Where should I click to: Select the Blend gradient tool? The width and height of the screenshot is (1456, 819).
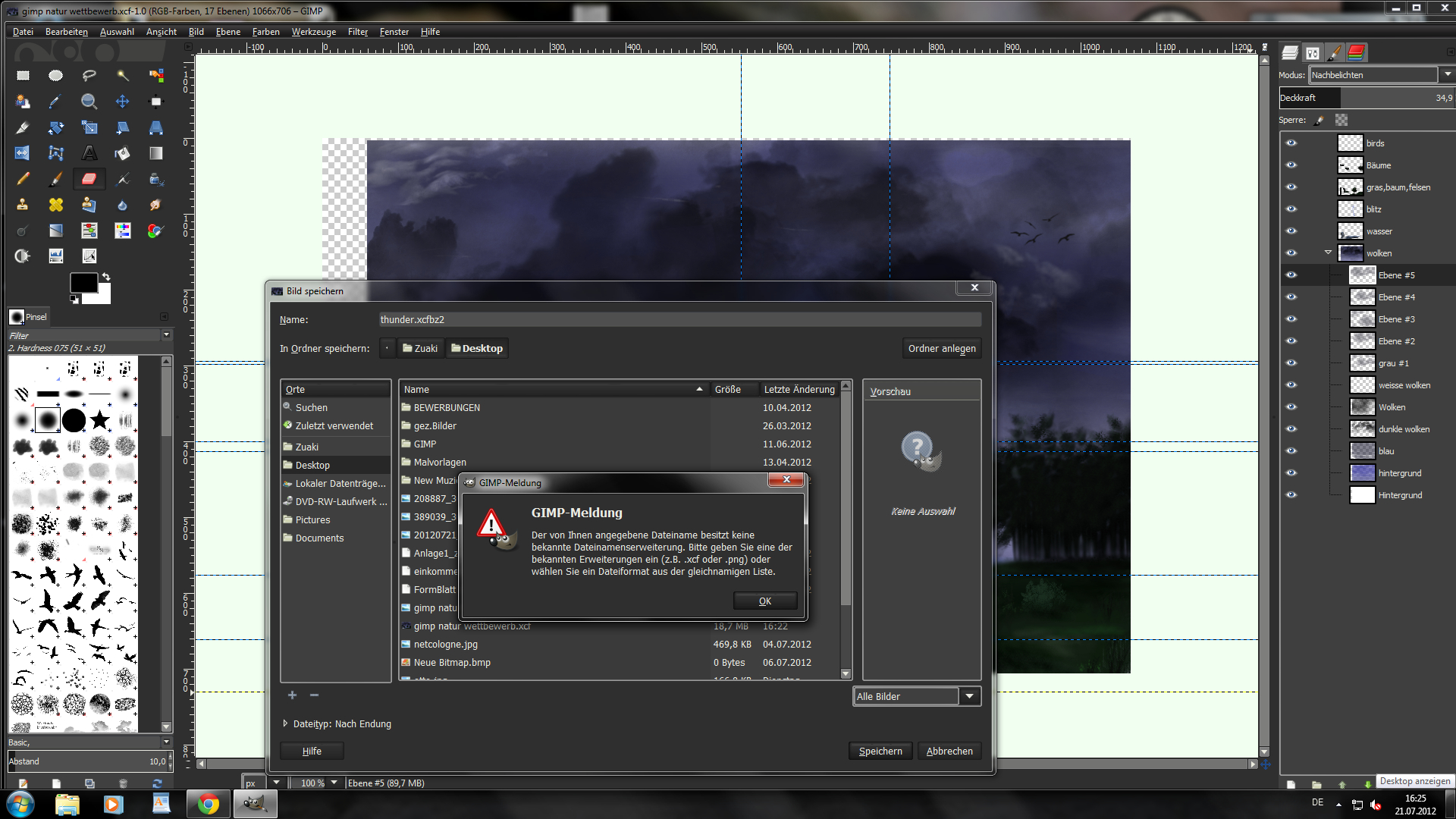click(x=156, y=153)
